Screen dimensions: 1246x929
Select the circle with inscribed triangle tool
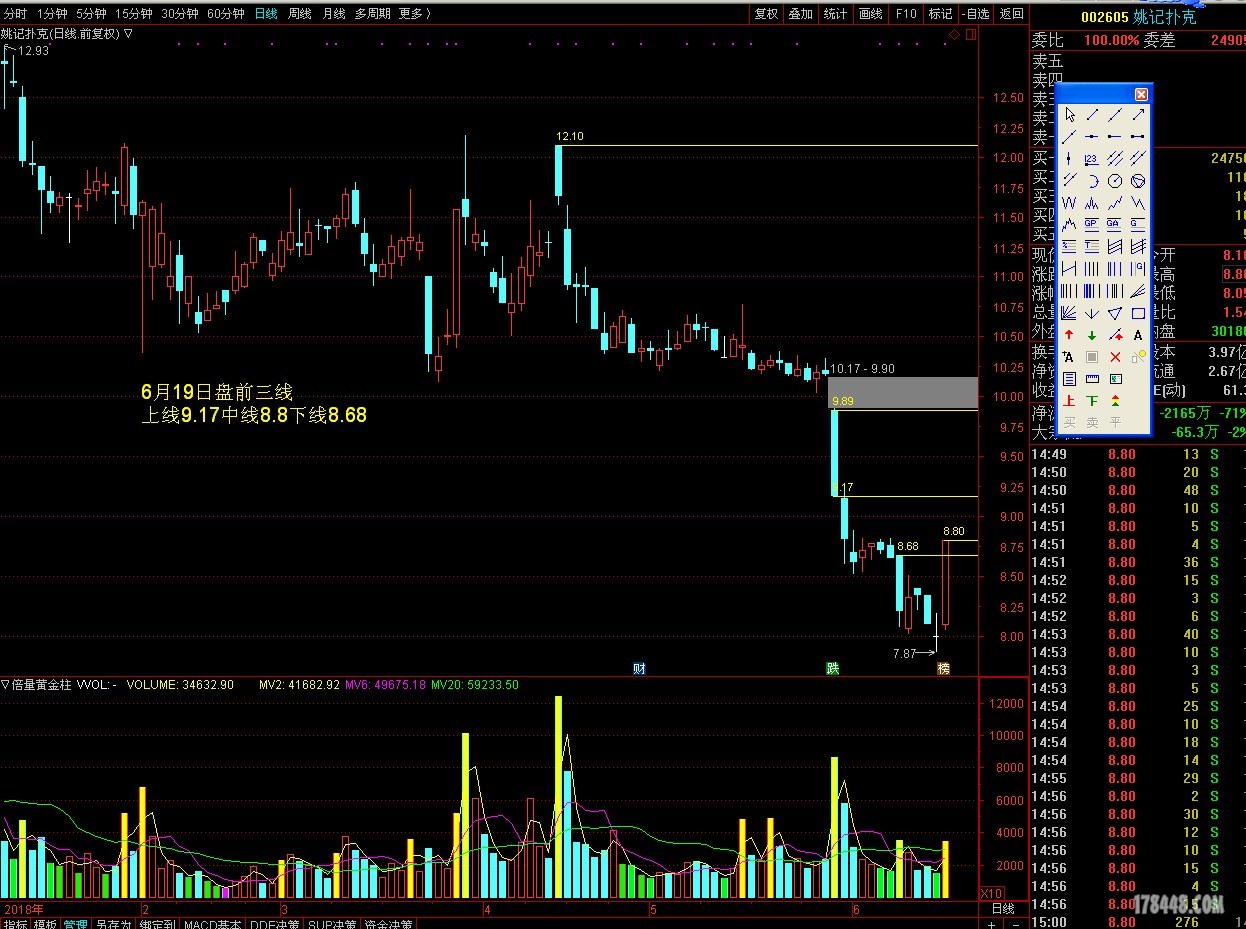1137,181
